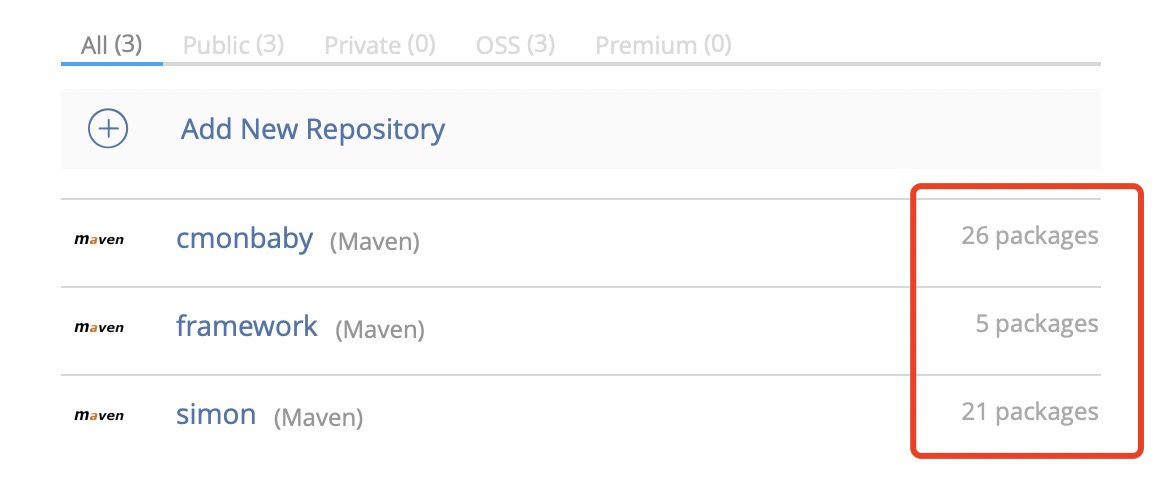Click (Maven) label next to simon

tap(319, 417)
